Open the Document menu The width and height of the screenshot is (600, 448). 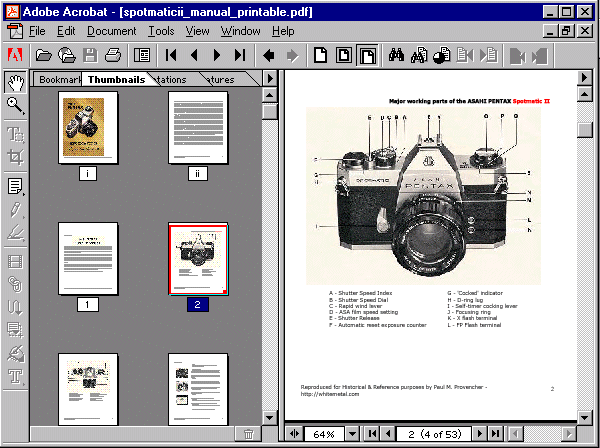[111, 31]
